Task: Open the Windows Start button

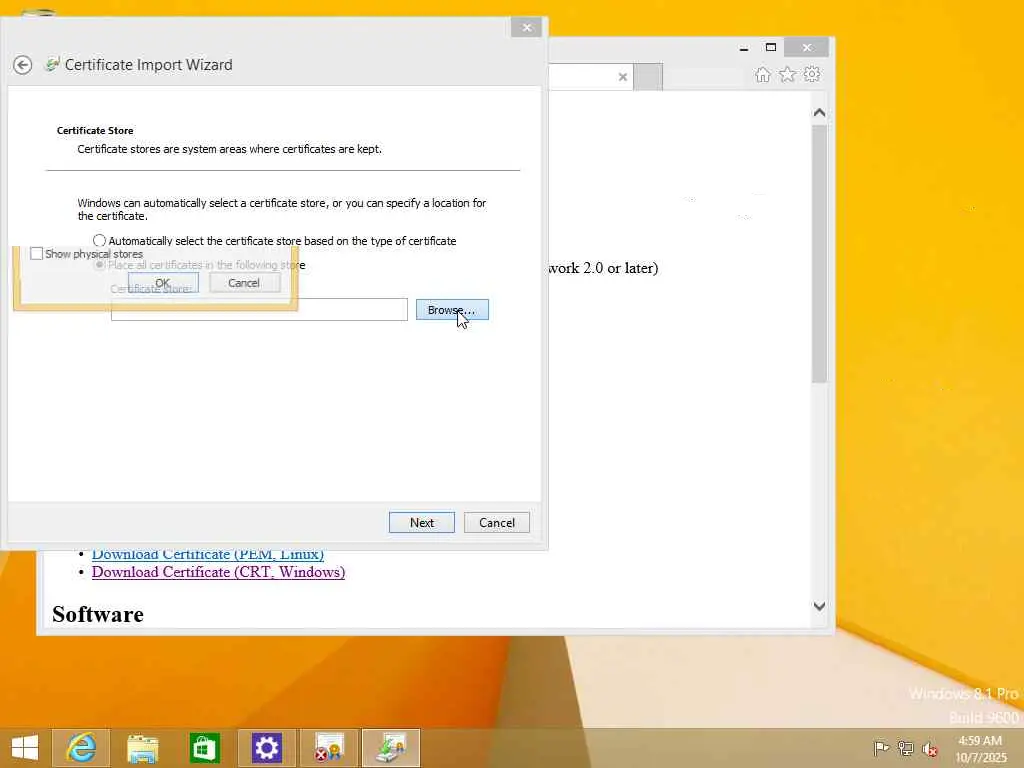Action: pyautogui.click(x=25, y=748)
